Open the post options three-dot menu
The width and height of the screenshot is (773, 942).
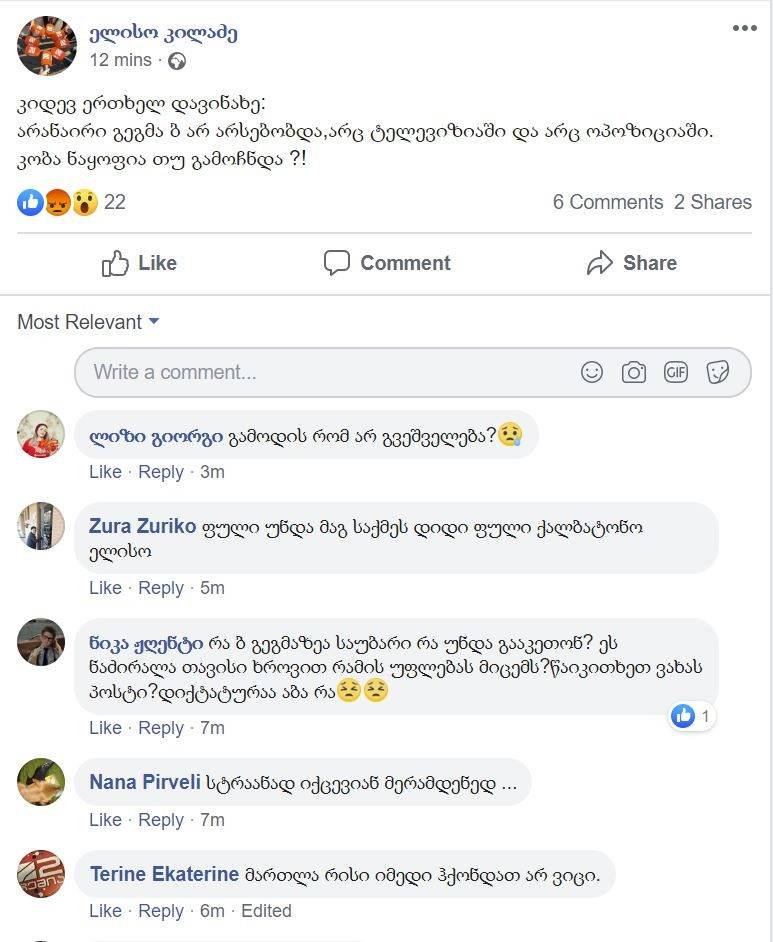[x=744, y=28]
